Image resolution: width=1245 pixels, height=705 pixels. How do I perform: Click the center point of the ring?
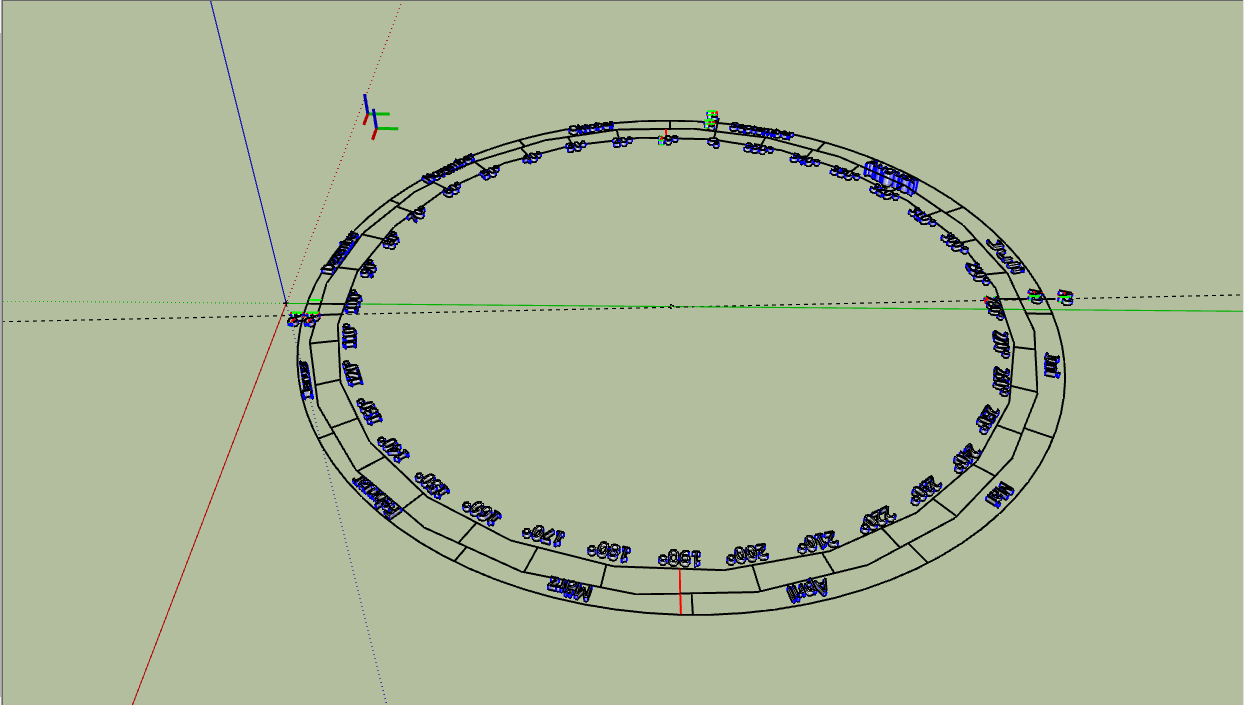671,306
